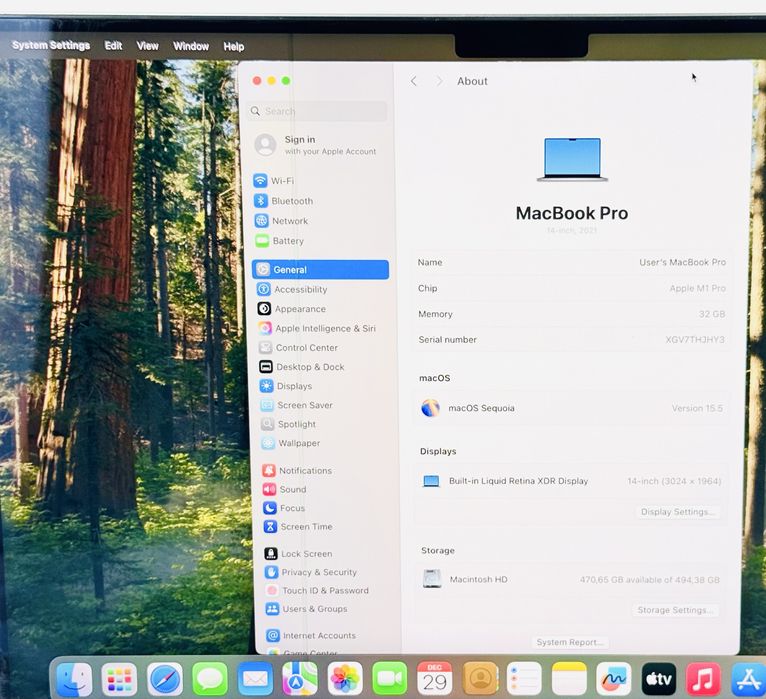Open the Edit menu

coord(113,45)
